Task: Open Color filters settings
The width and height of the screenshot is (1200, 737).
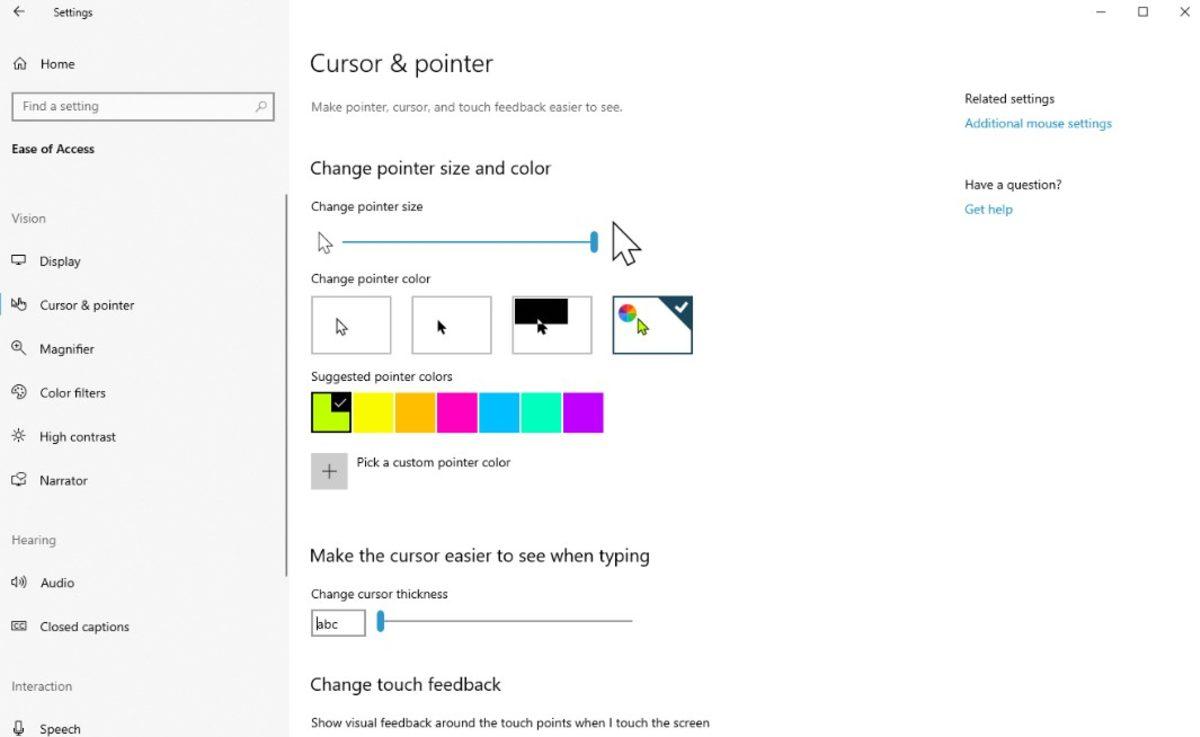Action: pyautogui.click(x=71, y=392)
